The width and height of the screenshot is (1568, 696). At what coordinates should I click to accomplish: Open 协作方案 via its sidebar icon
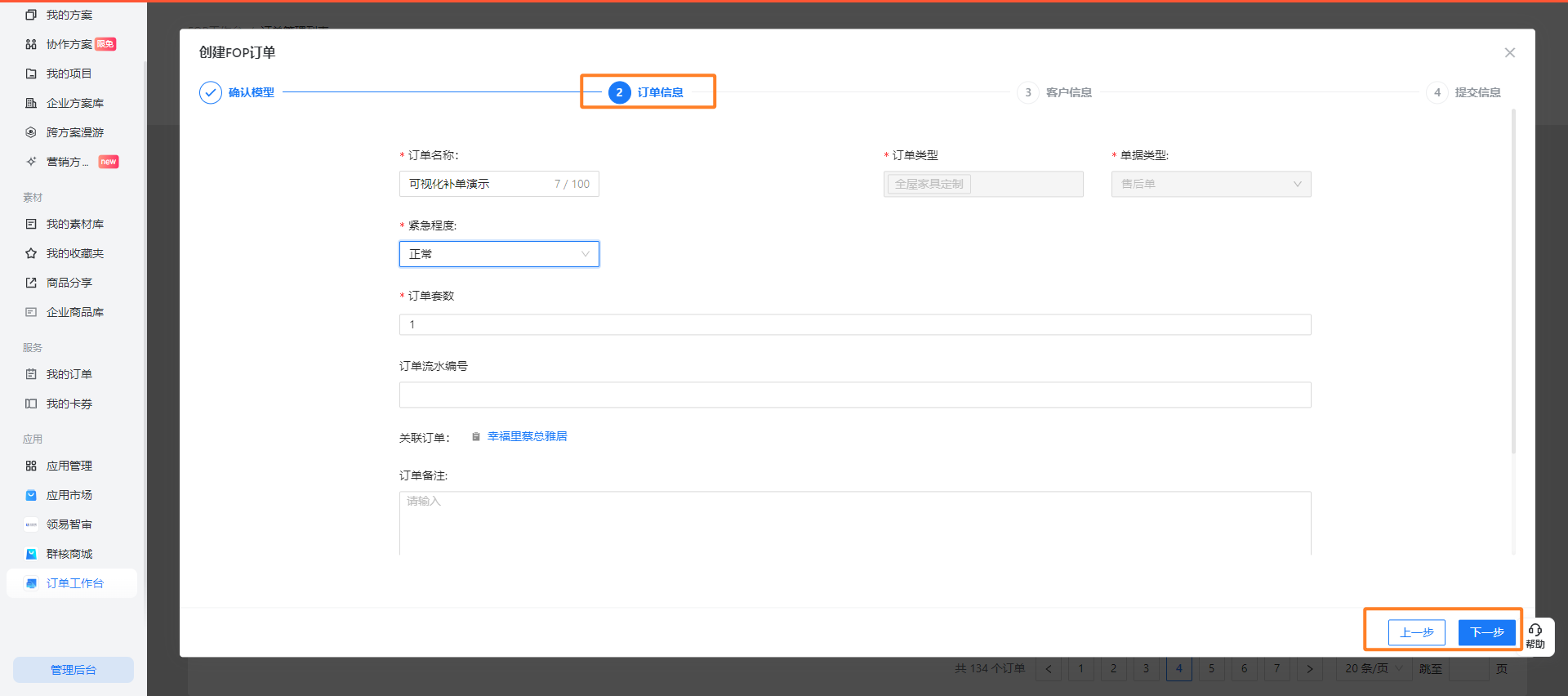(31, 44)
